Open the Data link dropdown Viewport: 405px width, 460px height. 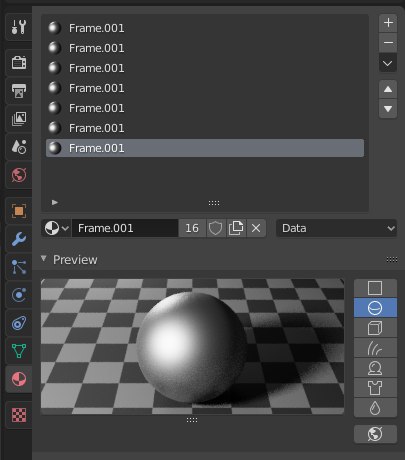coord(337,228)
